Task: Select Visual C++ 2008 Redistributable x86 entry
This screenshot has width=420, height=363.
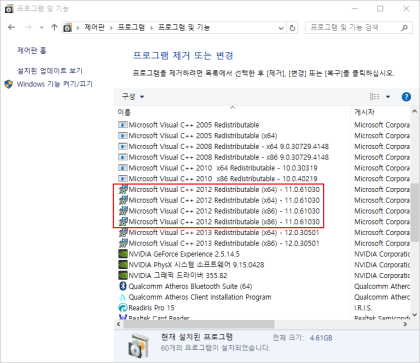Action: (x=229, y=157)
